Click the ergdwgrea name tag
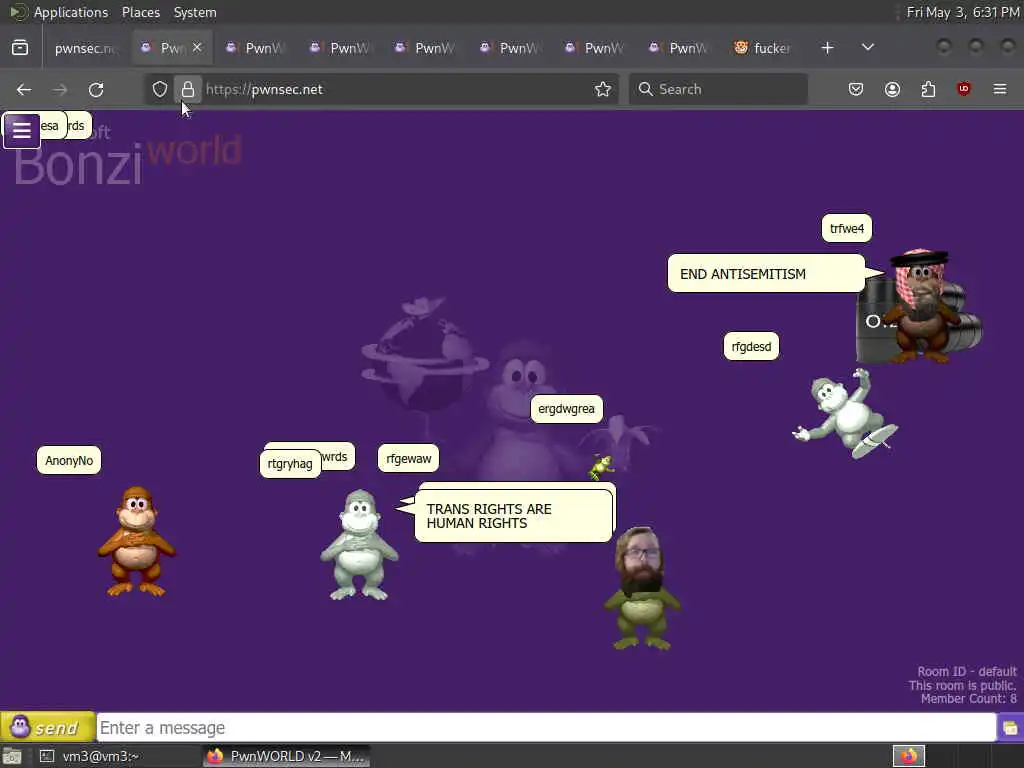The height and width of the screenshot is (768, 1024). 566,409
